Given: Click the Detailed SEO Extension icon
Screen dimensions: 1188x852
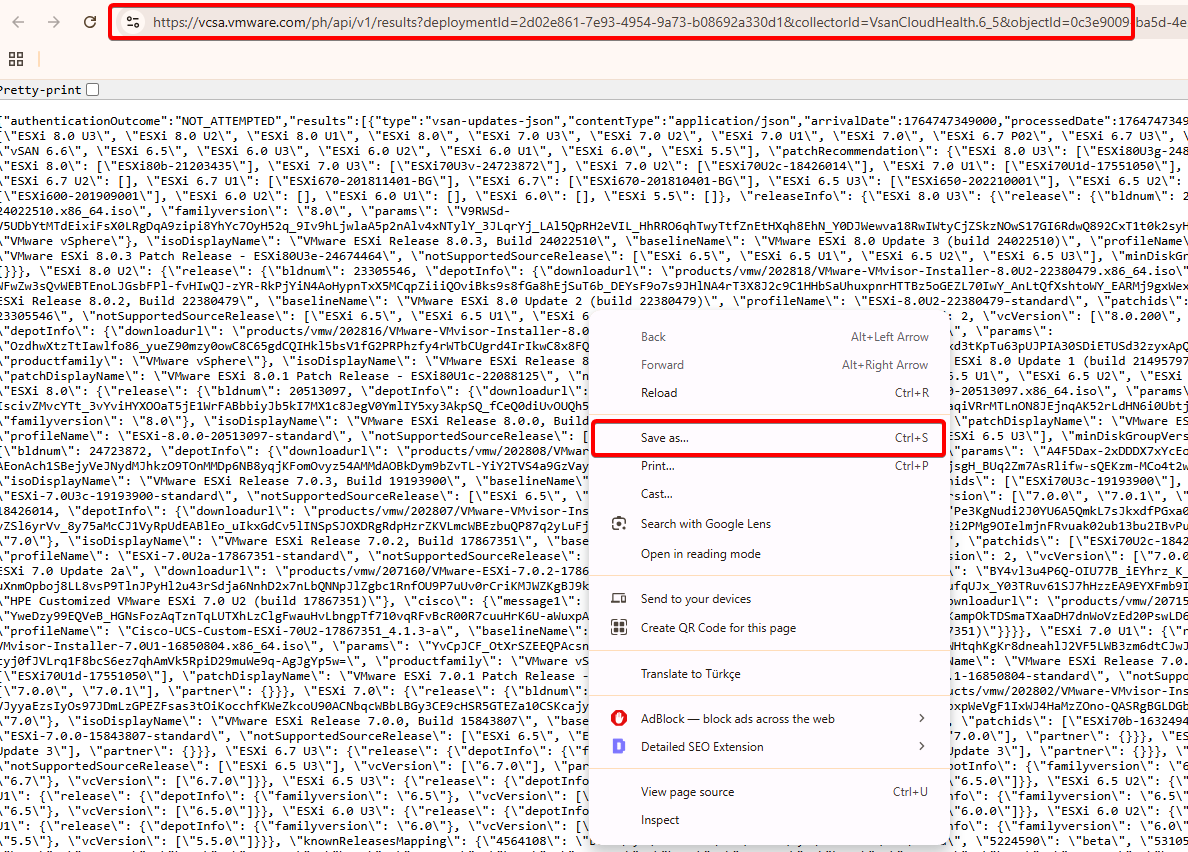Looking at the screenshot, I should point(620,747).
